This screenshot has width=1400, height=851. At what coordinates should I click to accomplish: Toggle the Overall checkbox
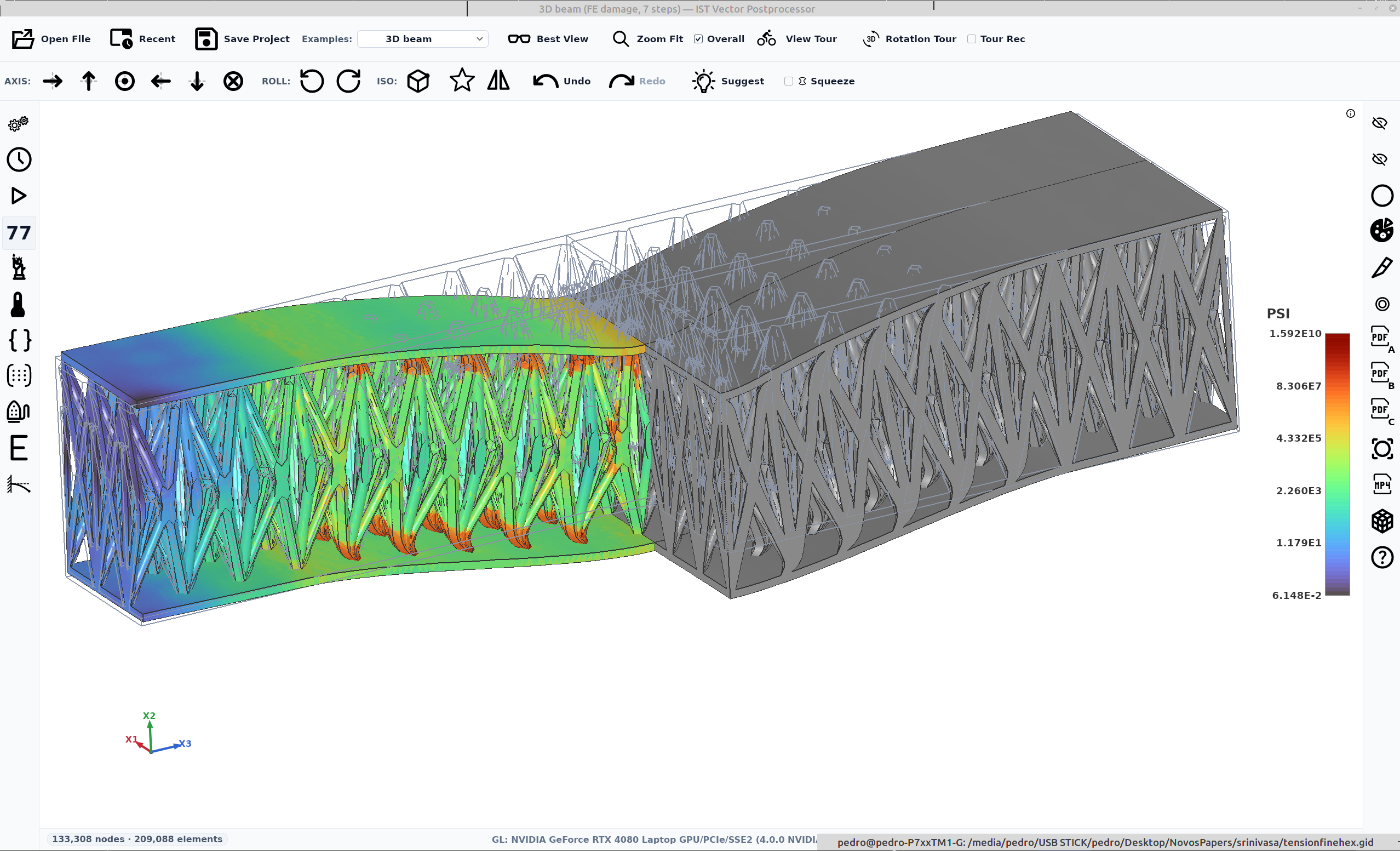(698, 39)
